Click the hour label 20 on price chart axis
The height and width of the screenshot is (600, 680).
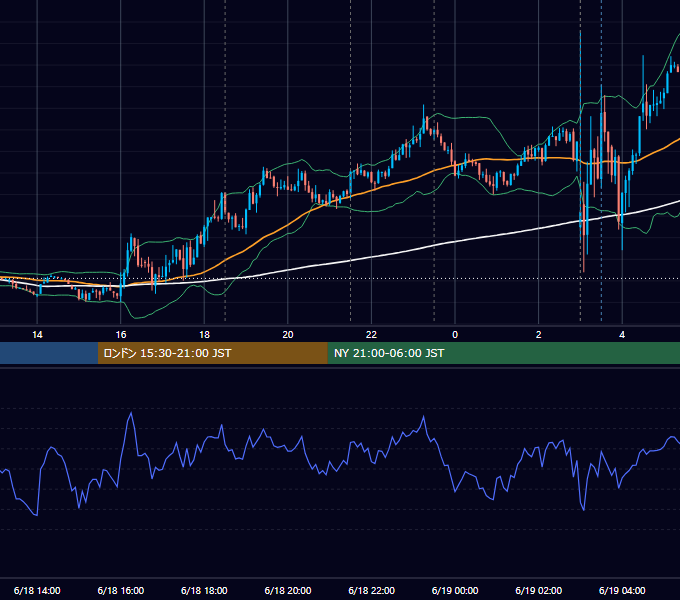(288, 335)
